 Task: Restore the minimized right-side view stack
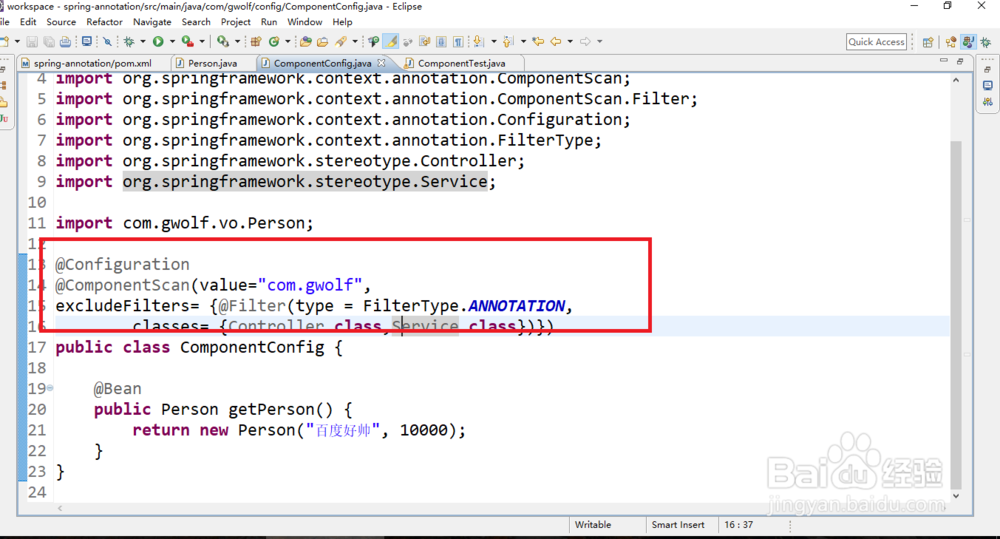tap(988, 69)
